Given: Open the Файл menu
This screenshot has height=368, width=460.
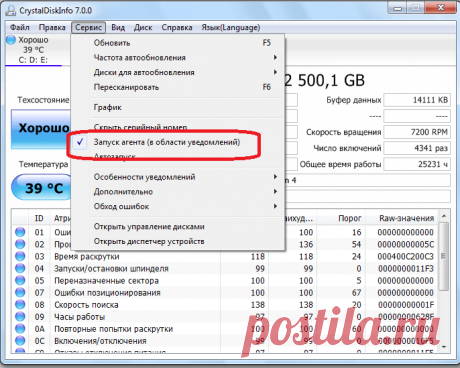Looking at the screenshot, I should click(20, 27).
